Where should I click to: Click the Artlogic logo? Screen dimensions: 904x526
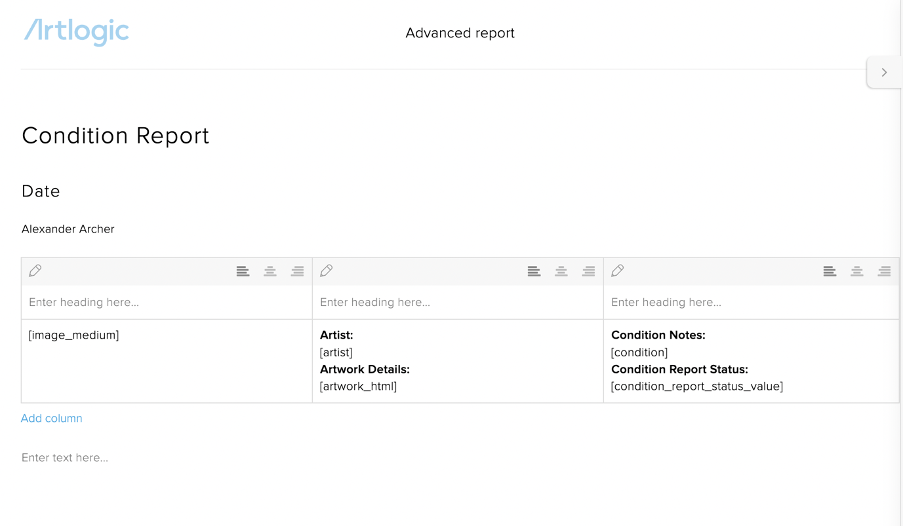(x=76, y=32)
